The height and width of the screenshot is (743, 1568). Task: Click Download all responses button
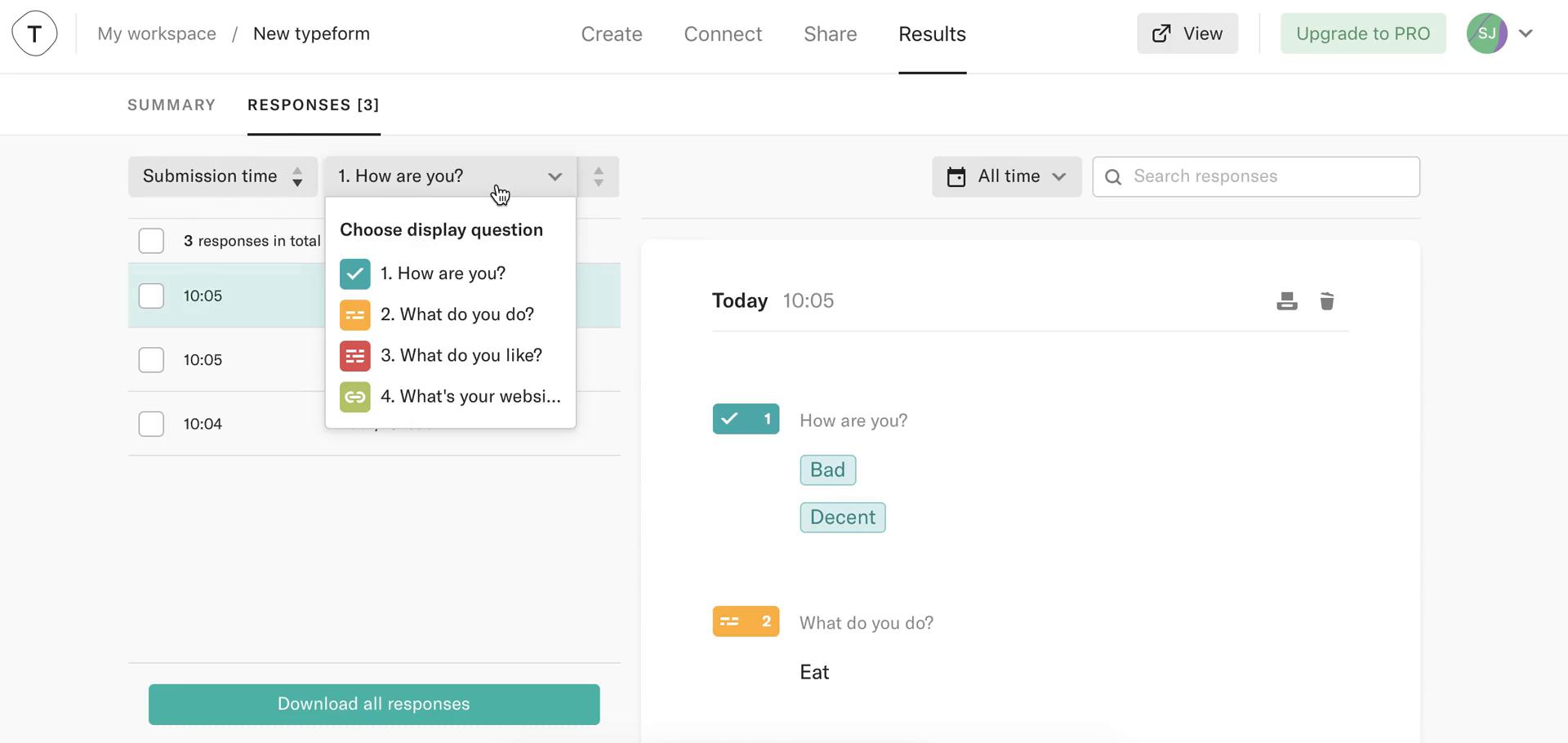pos(374,705)
